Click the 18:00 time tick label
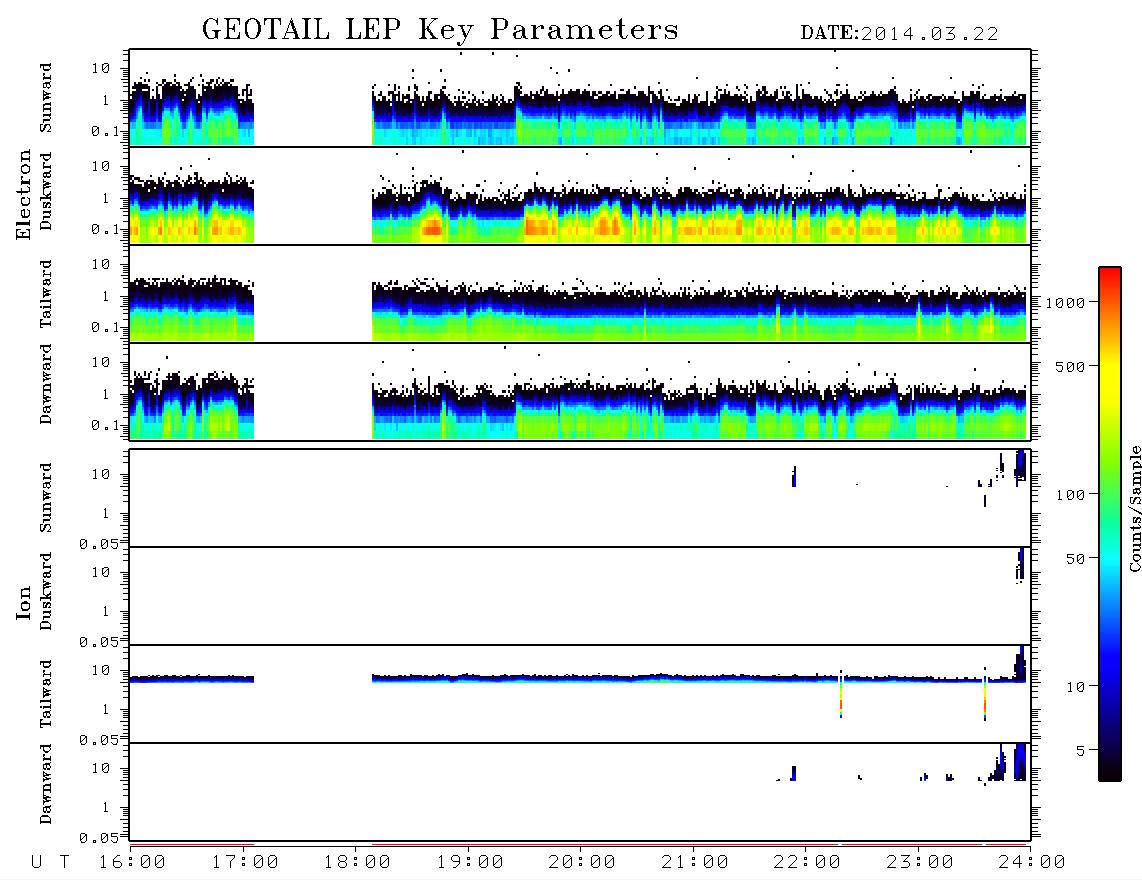Image resolution: width=1142 pixels, height=880 pixels. [x=358, y=863]
